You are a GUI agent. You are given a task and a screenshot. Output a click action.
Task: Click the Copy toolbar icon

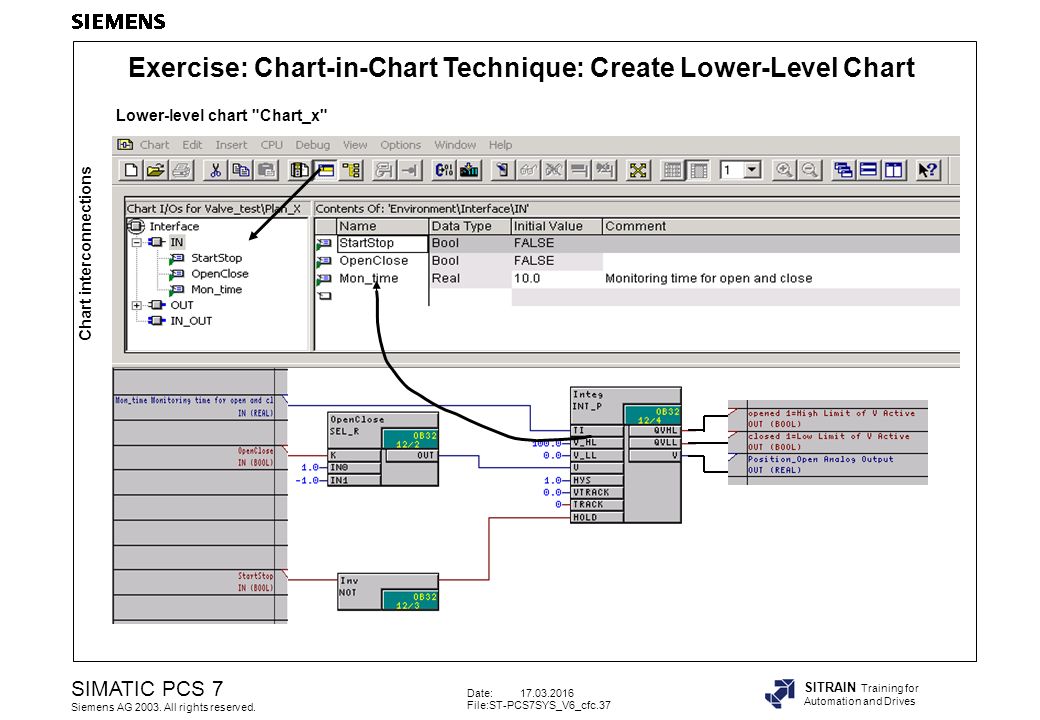click(x=240, y=170)
